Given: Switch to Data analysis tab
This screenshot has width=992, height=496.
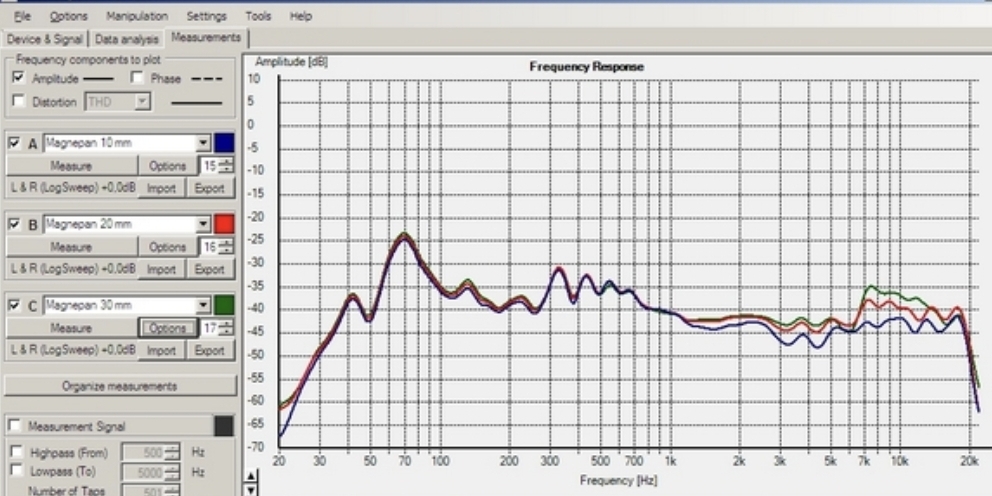Looking at the screenshot, I should coord(127,39).
